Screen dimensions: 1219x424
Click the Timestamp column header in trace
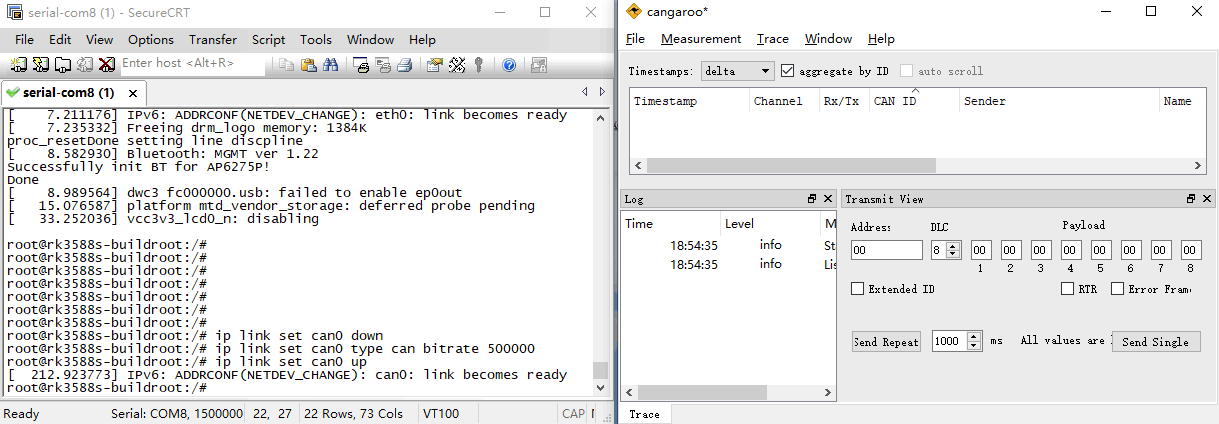click(689, 101)
